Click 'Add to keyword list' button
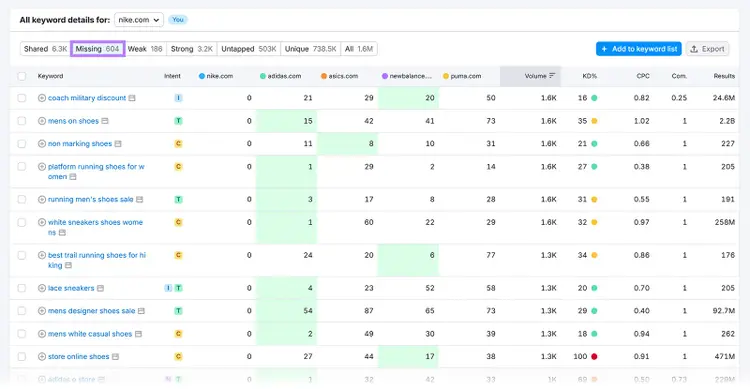 tap(639, 49)
